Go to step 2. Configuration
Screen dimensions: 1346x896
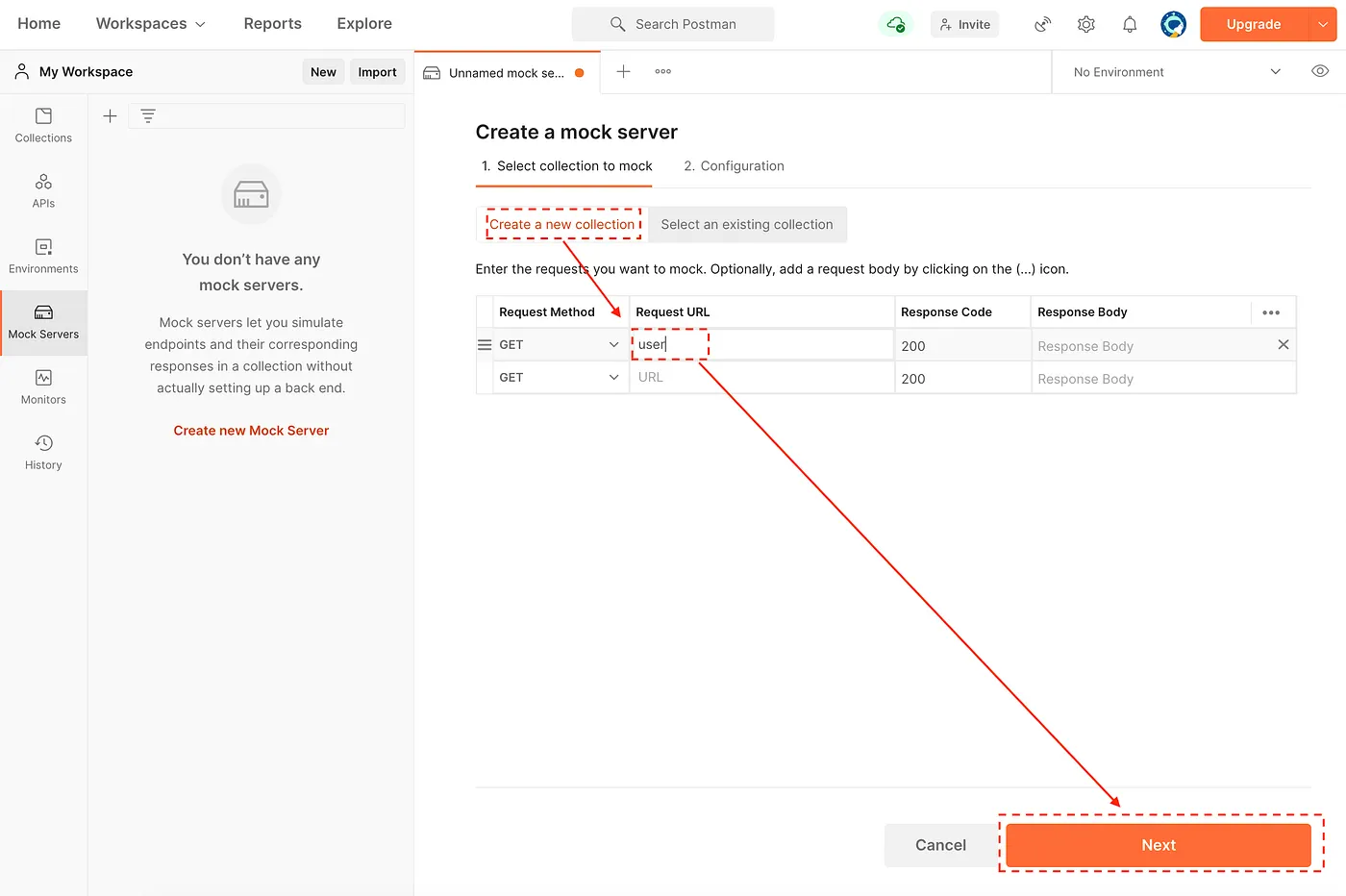point(734,166)
